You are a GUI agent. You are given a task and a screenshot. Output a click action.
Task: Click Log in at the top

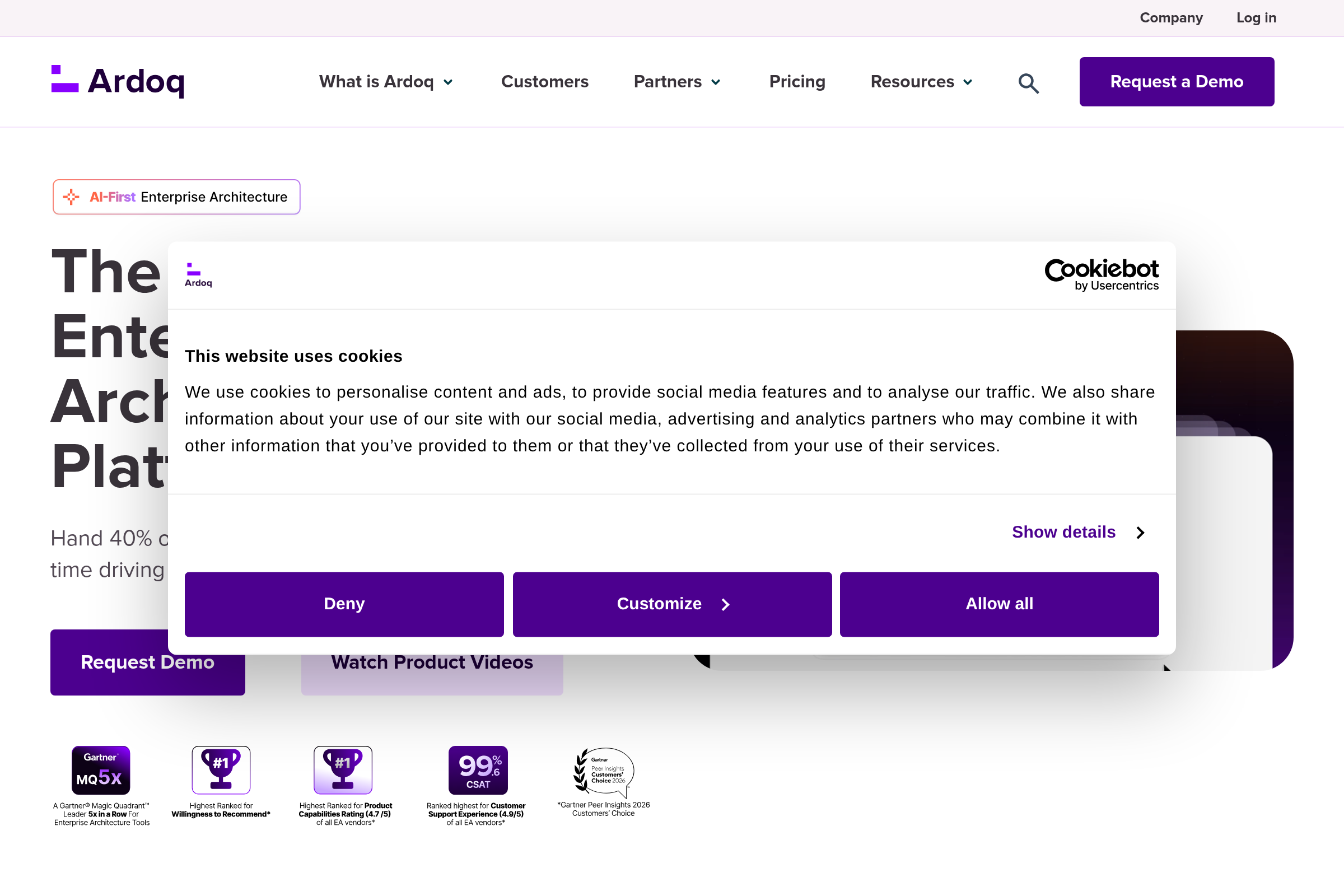click(x=1256, y=18)
